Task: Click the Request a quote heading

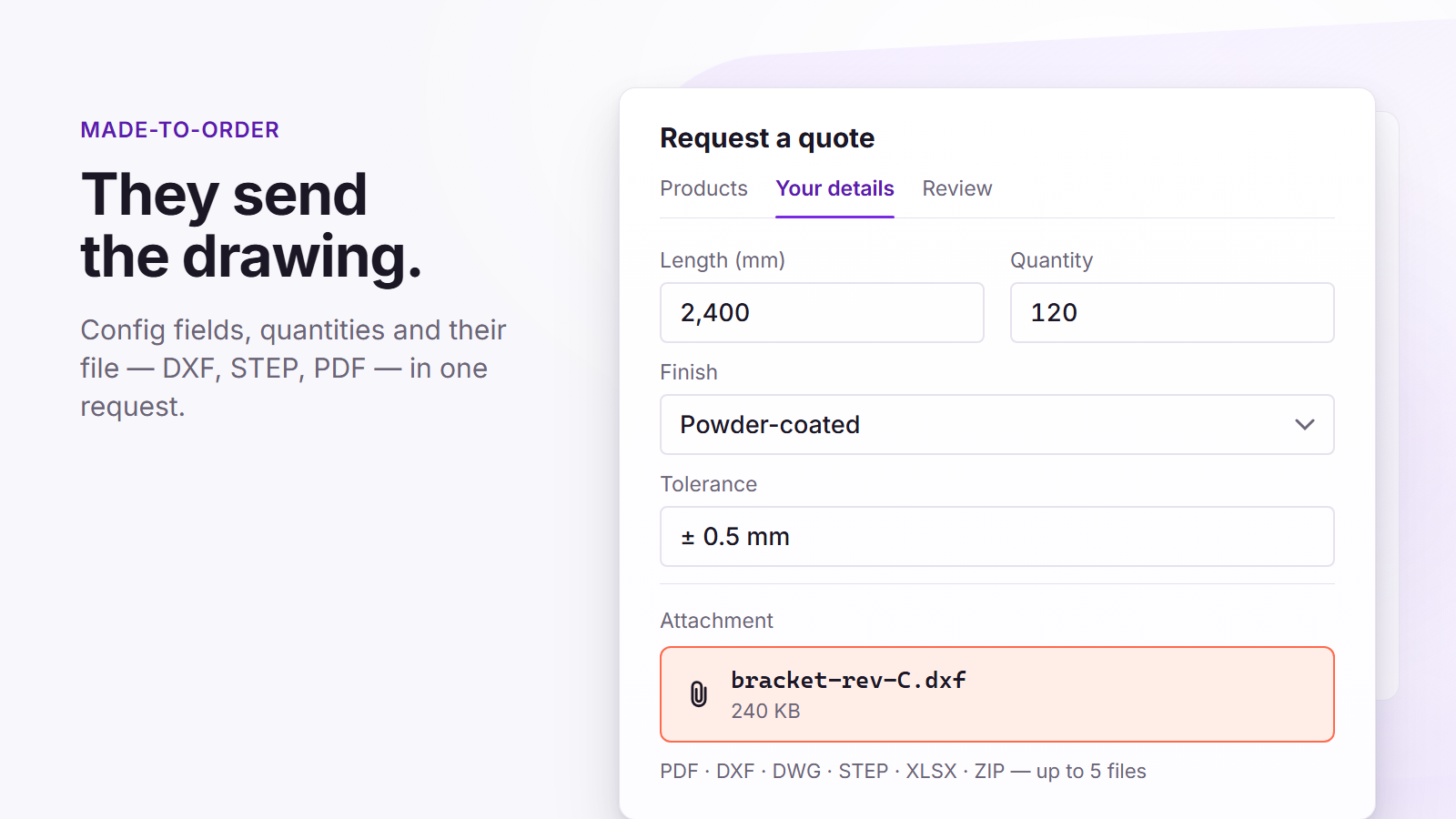Action: pyautogui.click(x=767, y=138)
